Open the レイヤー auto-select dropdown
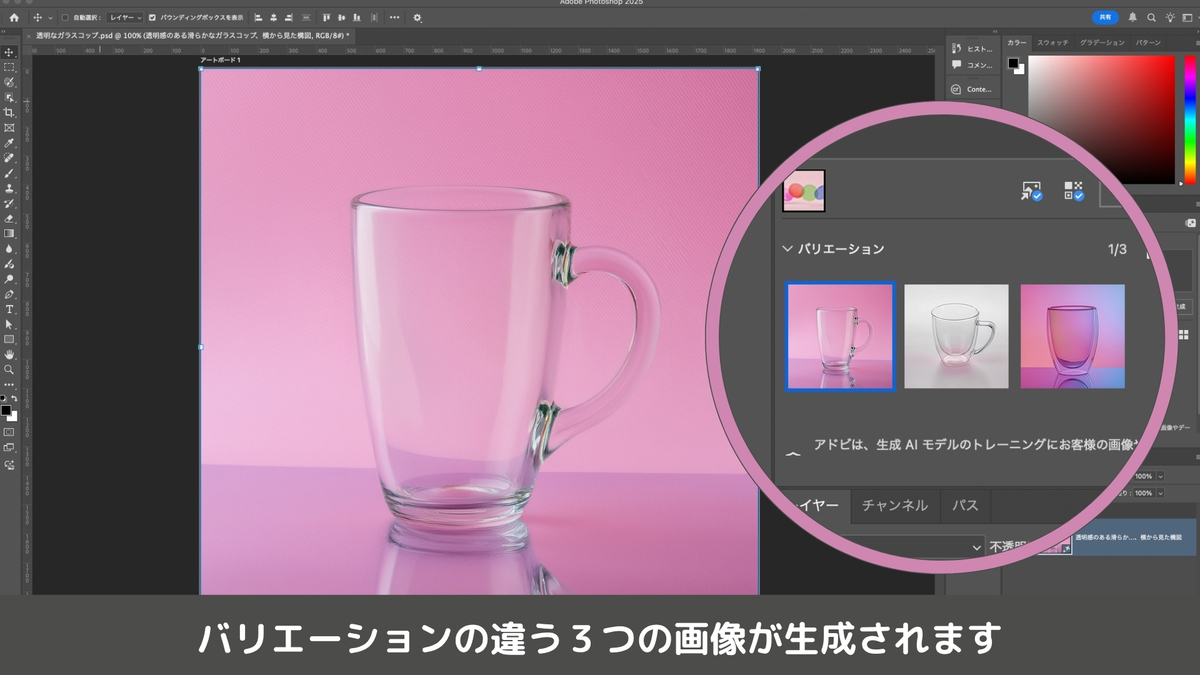Image resolution: width=1200 pixels, height=675 pixels. [x=124, y=17]
